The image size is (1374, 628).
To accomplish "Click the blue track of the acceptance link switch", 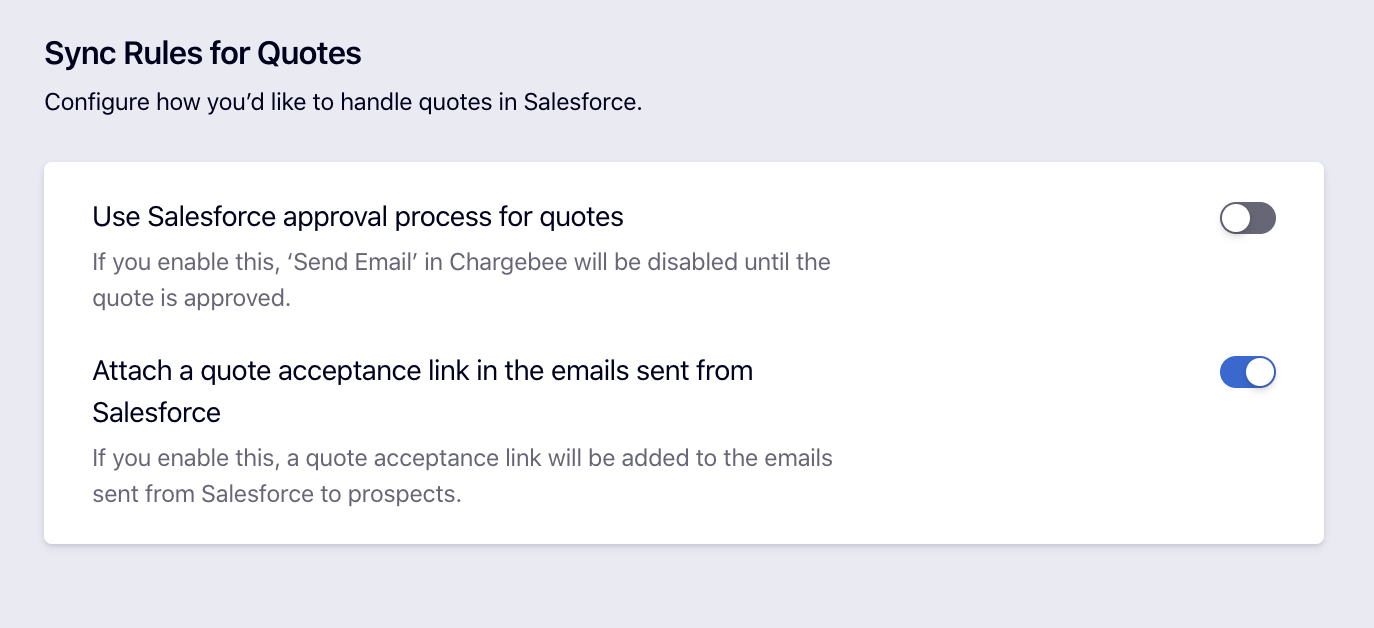I will (x=1233, y=372).
